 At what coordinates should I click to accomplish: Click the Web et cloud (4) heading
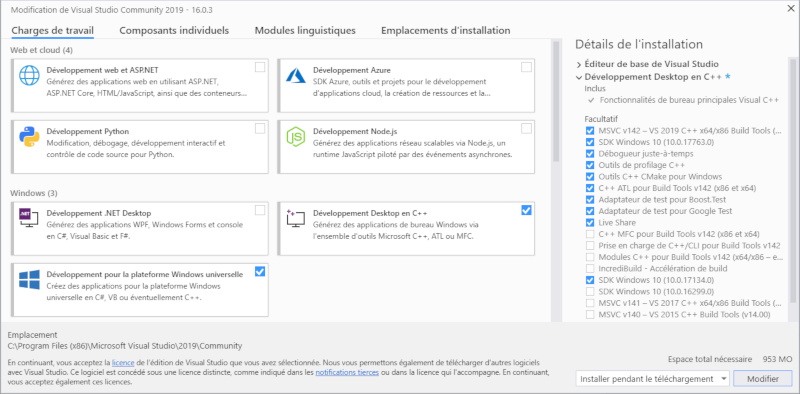click(x=40, y=50)
